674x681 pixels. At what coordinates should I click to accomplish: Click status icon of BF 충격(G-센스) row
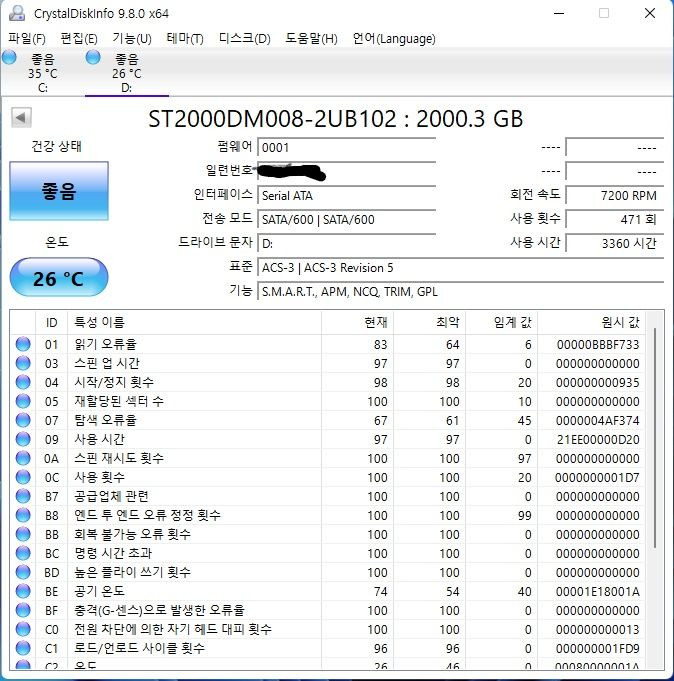[x=23, y=610]
